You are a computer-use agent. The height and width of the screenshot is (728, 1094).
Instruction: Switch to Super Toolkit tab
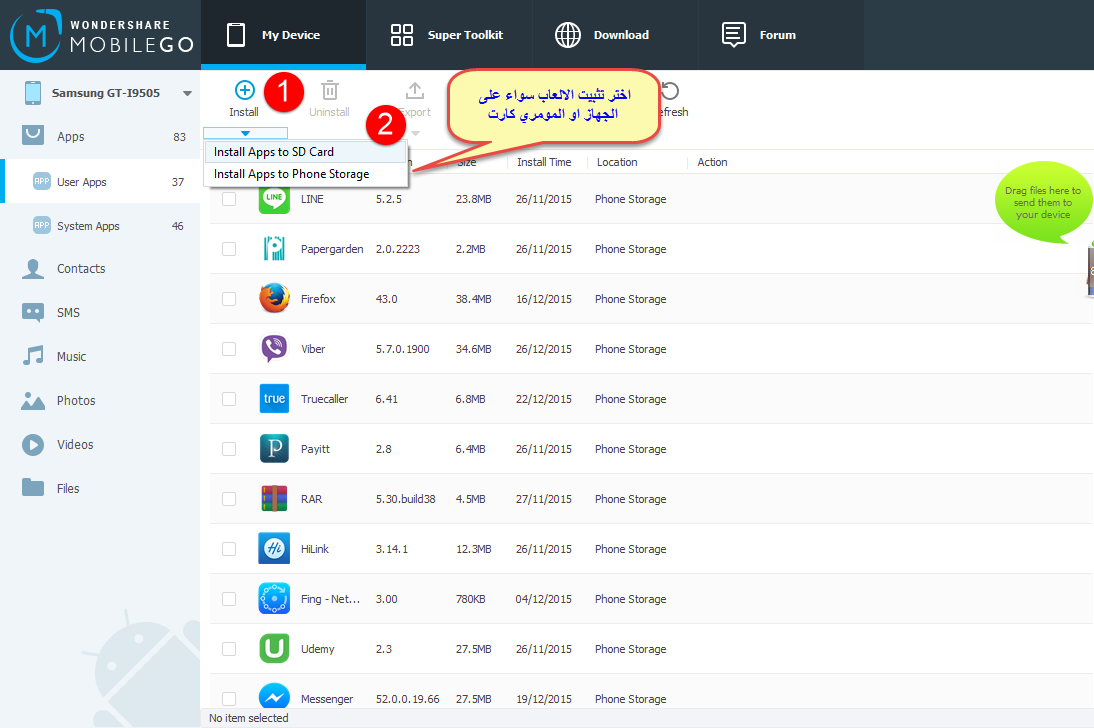pyautogui.click(x=449, y=35)
